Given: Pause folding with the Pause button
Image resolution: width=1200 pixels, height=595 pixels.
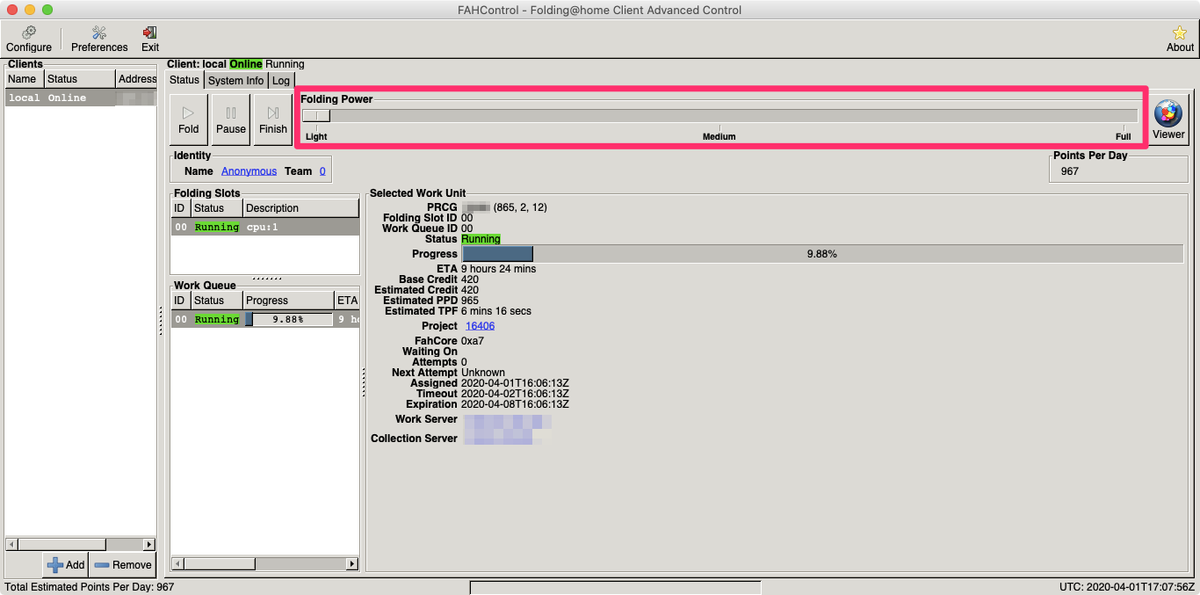Looking at the screenshot, I should [231, 120].
